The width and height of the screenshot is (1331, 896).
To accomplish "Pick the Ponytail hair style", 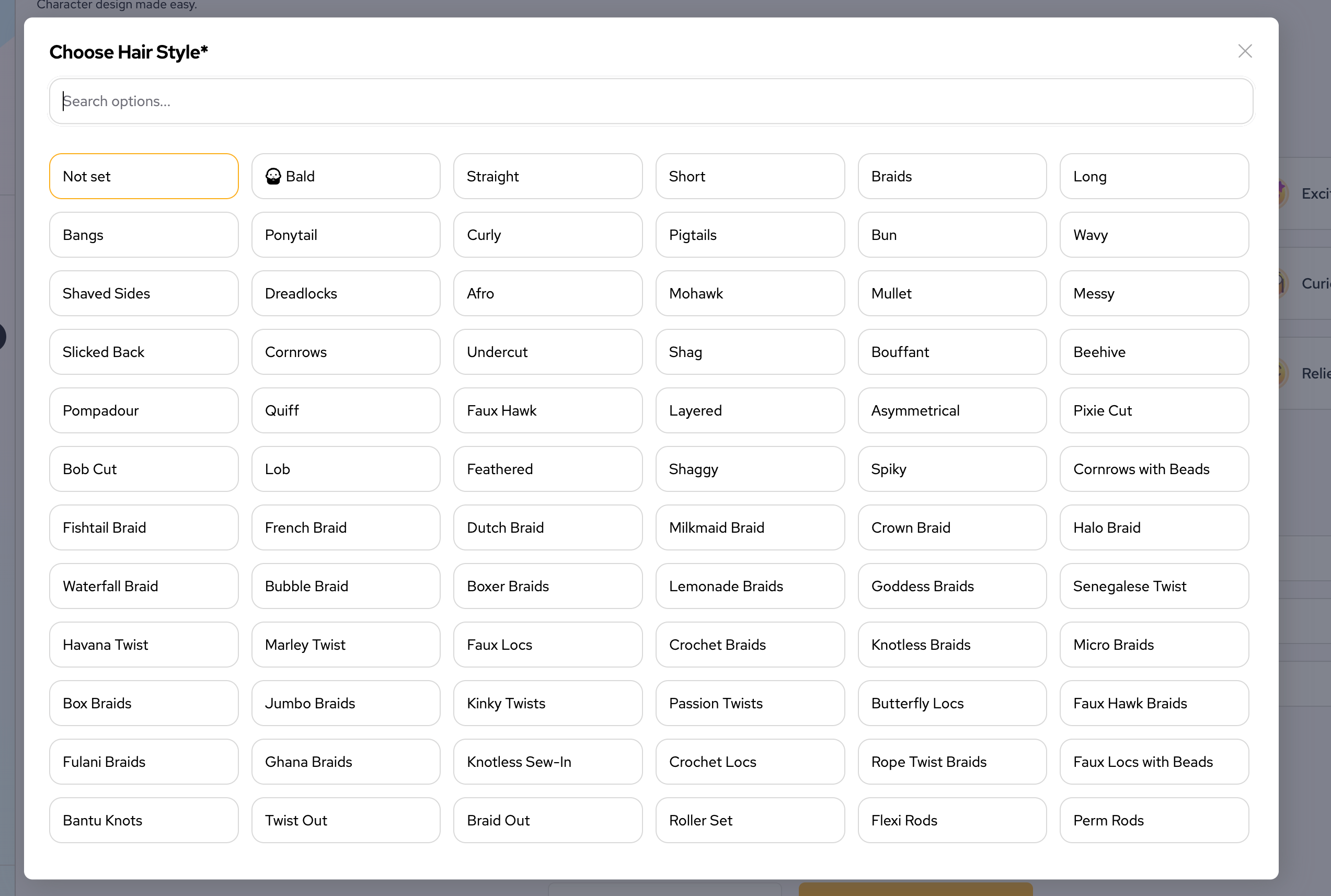I will tap(345, 235).
